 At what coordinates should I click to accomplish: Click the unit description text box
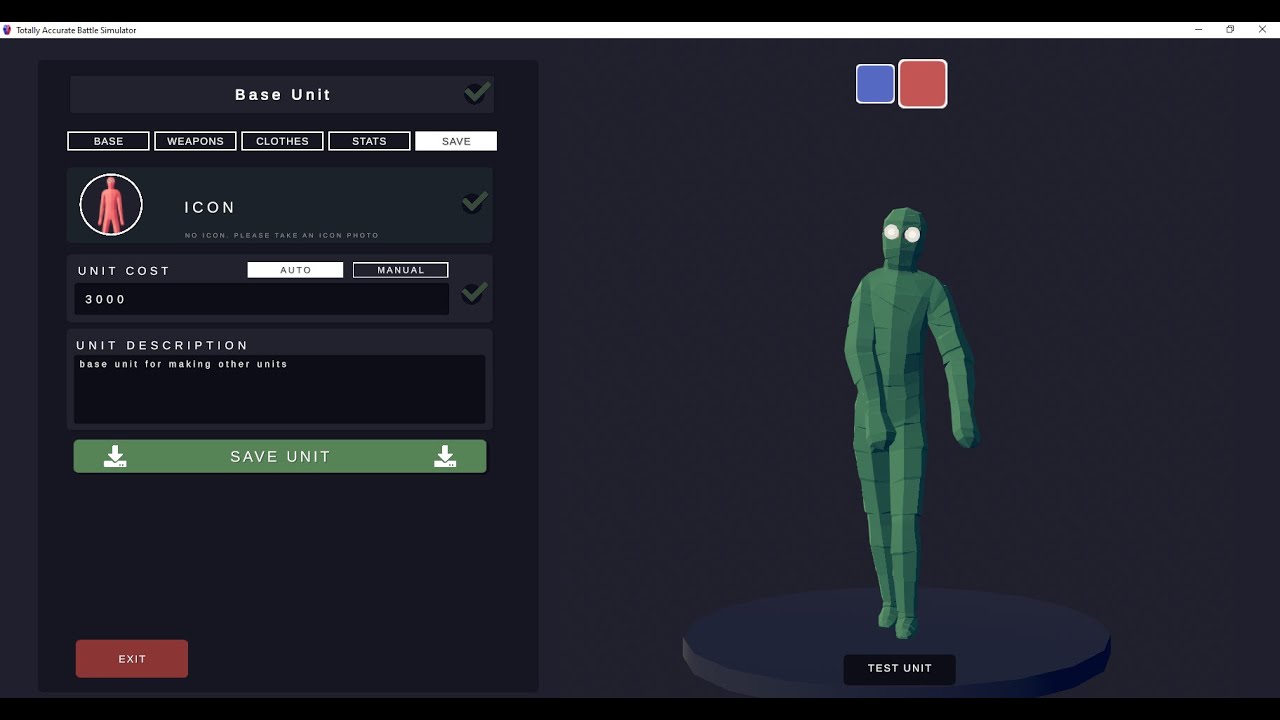[x=279, y=389]
